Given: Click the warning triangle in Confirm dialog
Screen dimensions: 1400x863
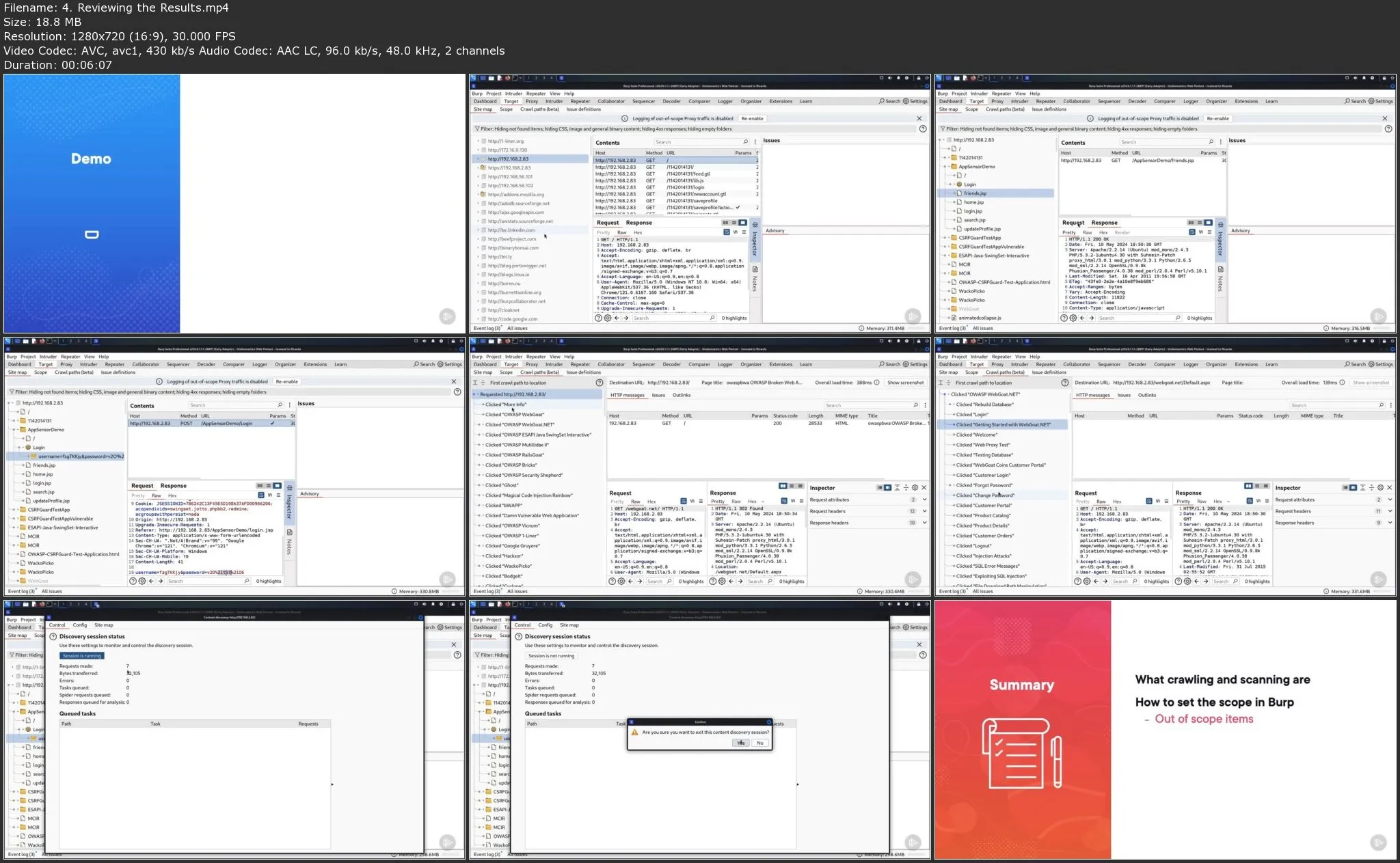Looking at the screenshot, I should tap(634, 732).
